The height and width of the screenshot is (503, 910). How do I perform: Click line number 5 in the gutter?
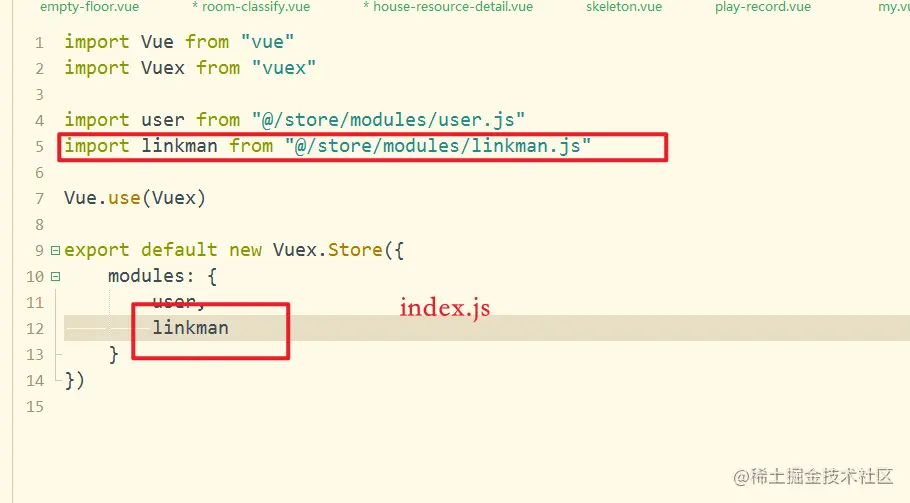39,146
